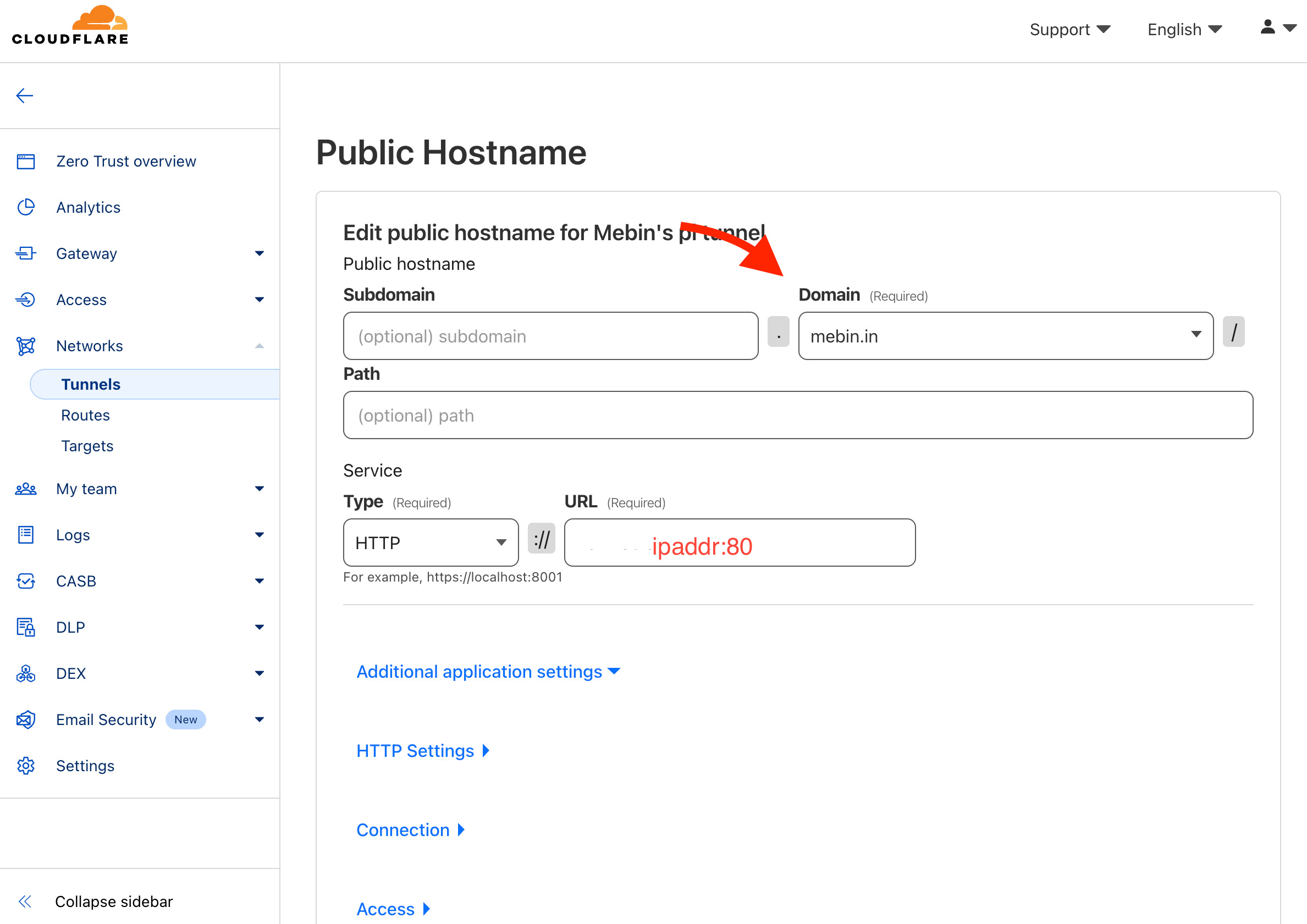Select Targets in the Networks submenu
The height and width of the screenshot is (924, 1307).
click(87, 446)
